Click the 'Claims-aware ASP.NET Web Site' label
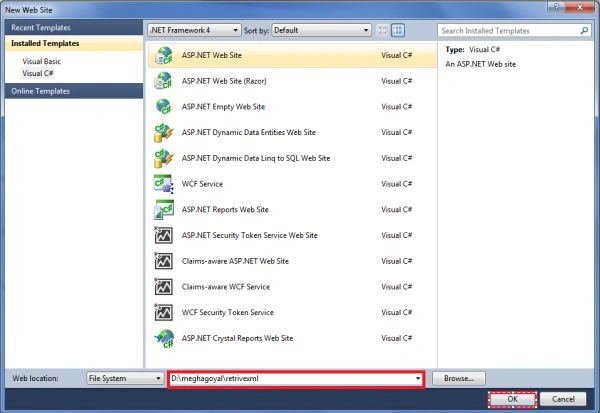Screen dimensions: 600x413 [x=235, y=261]
